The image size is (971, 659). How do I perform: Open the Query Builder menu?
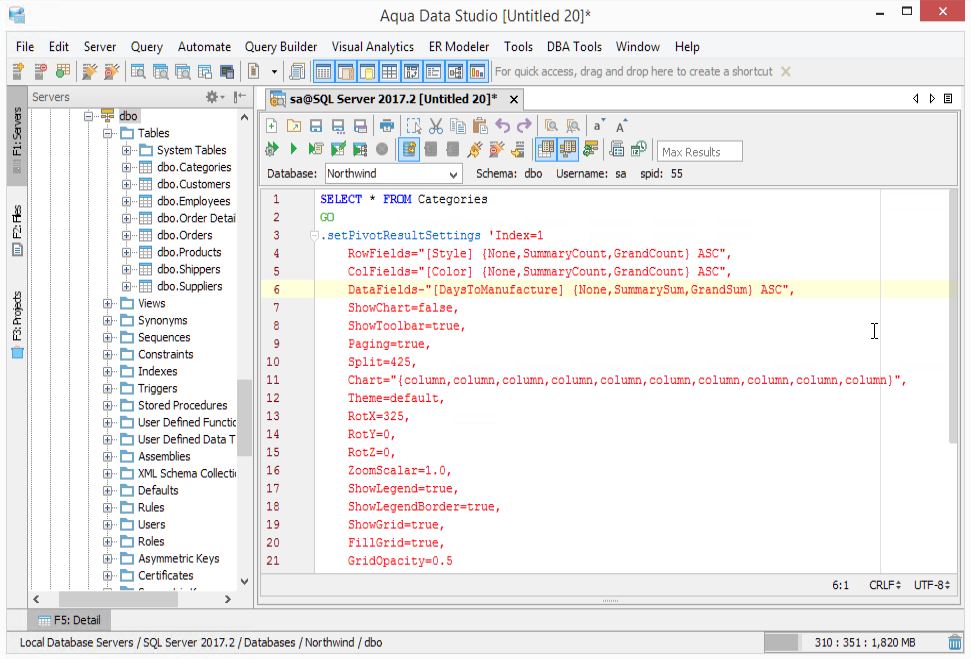tap(280, 47)
